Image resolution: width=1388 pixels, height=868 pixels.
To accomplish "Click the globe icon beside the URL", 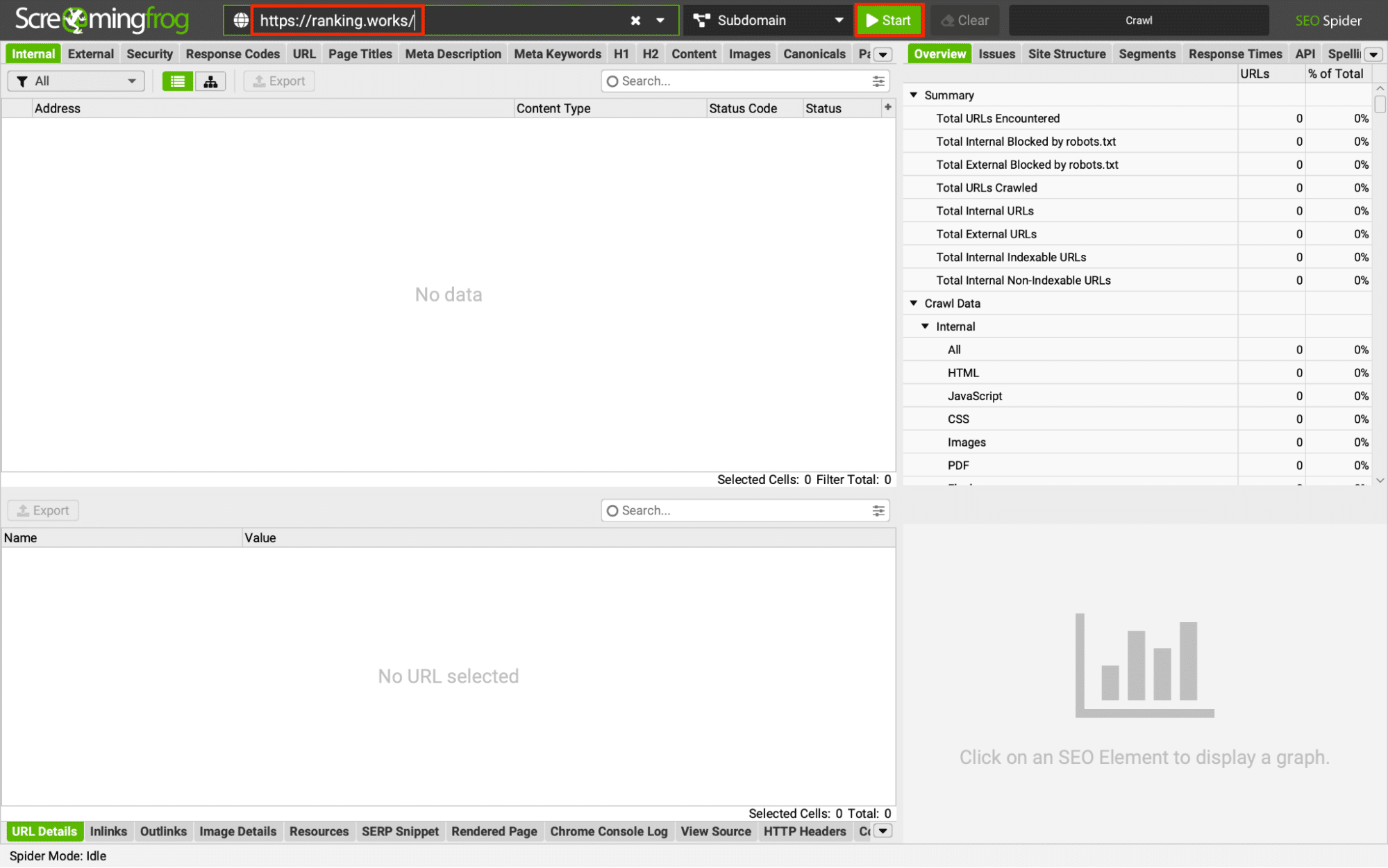I will (x=240, y=20).
